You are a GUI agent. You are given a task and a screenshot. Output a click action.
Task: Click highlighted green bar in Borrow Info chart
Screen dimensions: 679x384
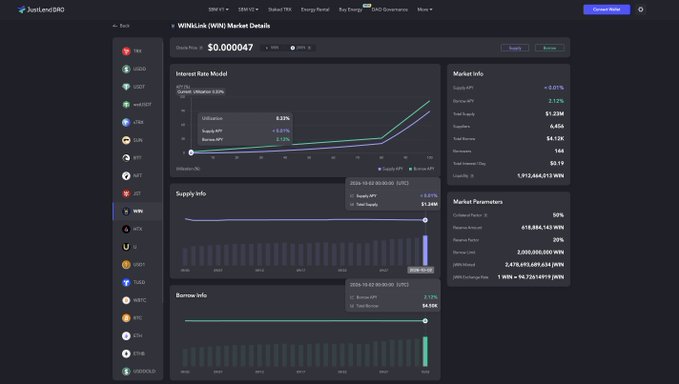425,352
